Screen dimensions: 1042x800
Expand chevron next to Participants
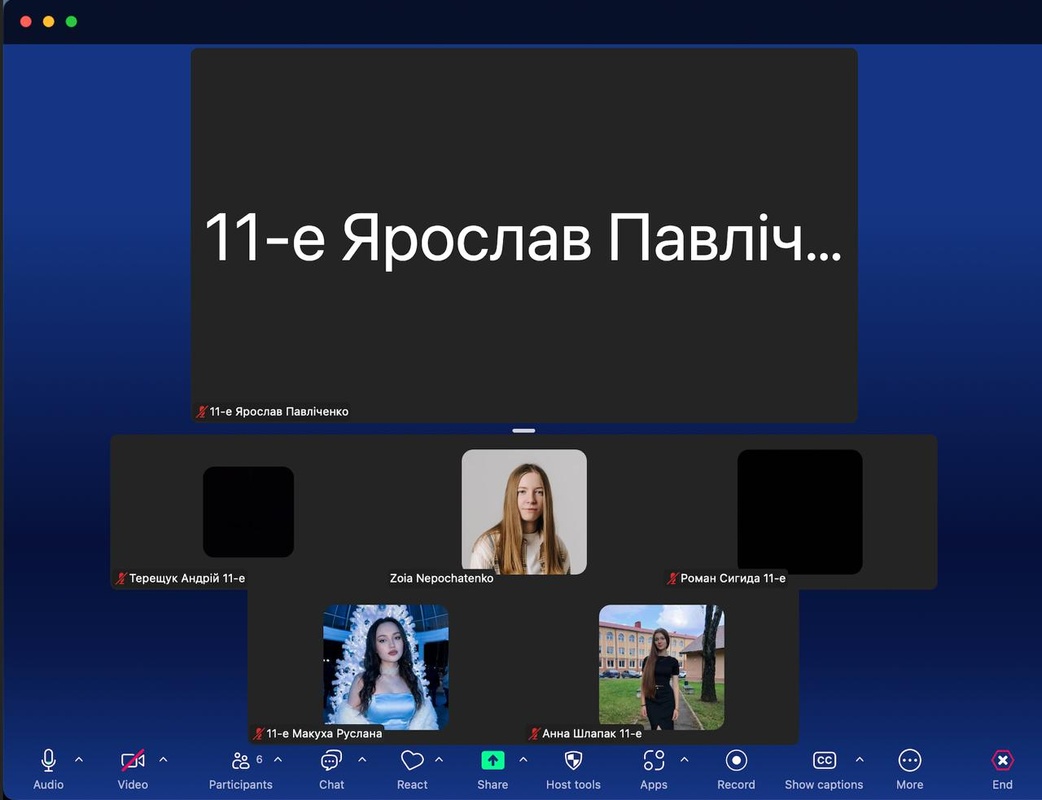pyautogui.click(x=278, y=760)
